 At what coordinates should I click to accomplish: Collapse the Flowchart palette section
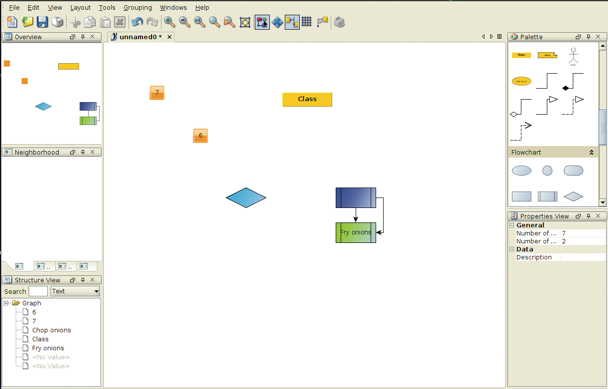point(591,152)
